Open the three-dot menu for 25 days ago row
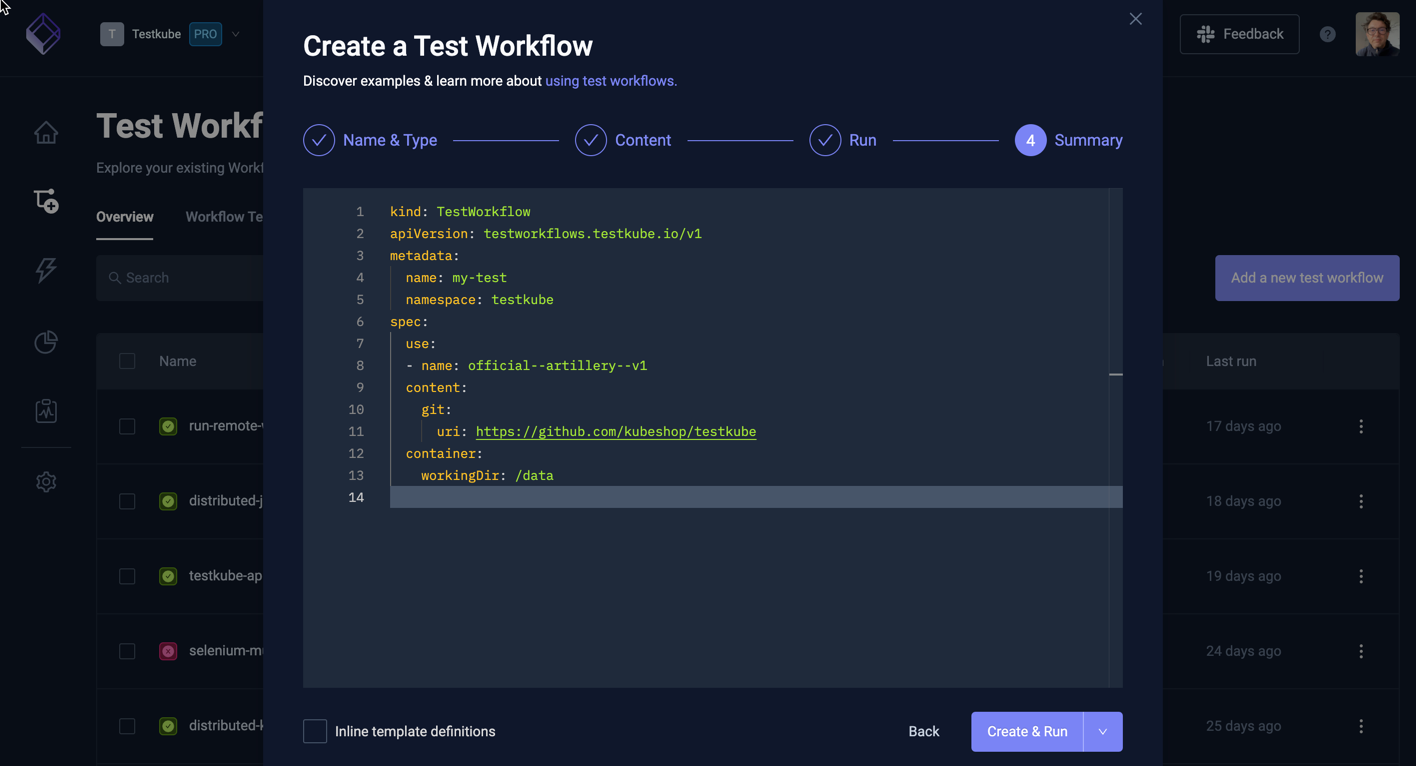The height and width of the screenshot is (766, 1416). [1361, 726]
